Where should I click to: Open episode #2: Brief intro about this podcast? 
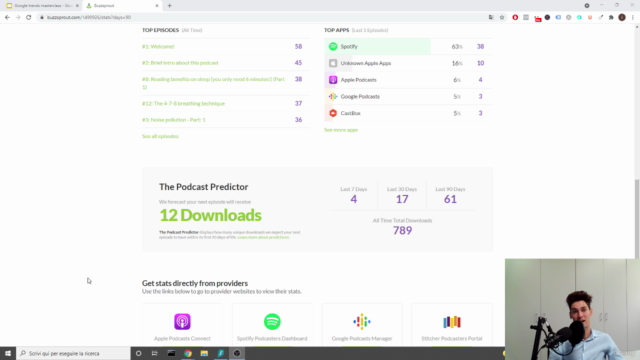point(180,63)
